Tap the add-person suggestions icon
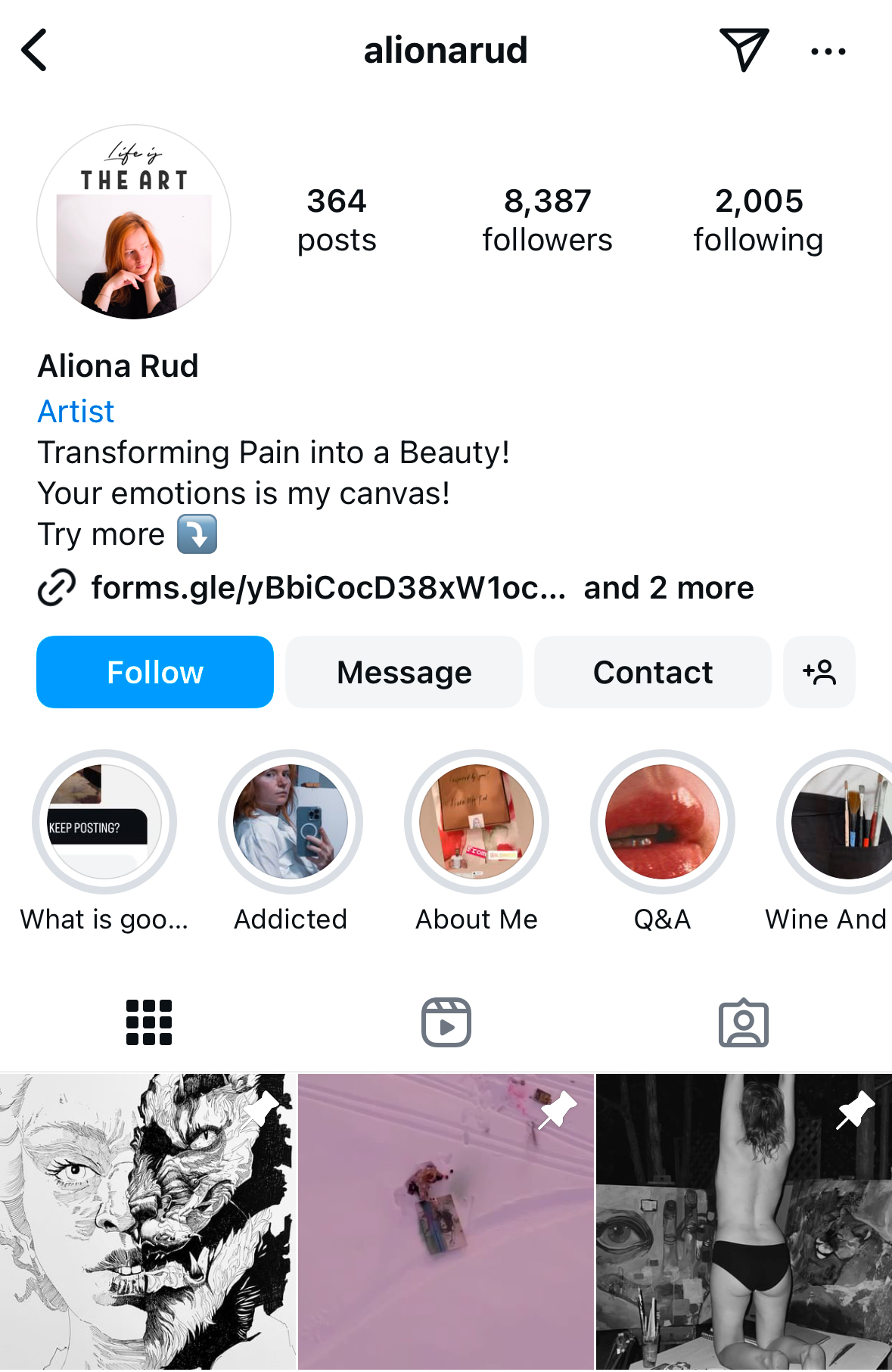 819,672
